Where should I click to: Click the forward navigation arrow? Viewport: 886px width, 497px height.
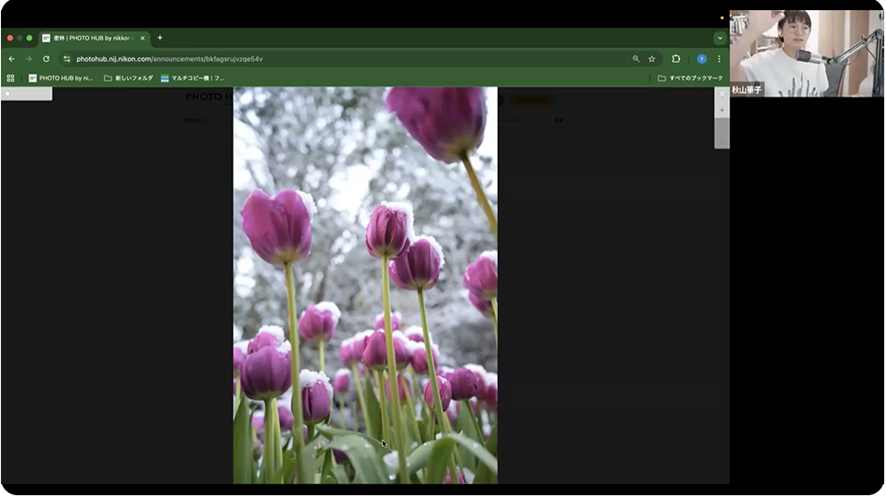(x=28, y=59)
